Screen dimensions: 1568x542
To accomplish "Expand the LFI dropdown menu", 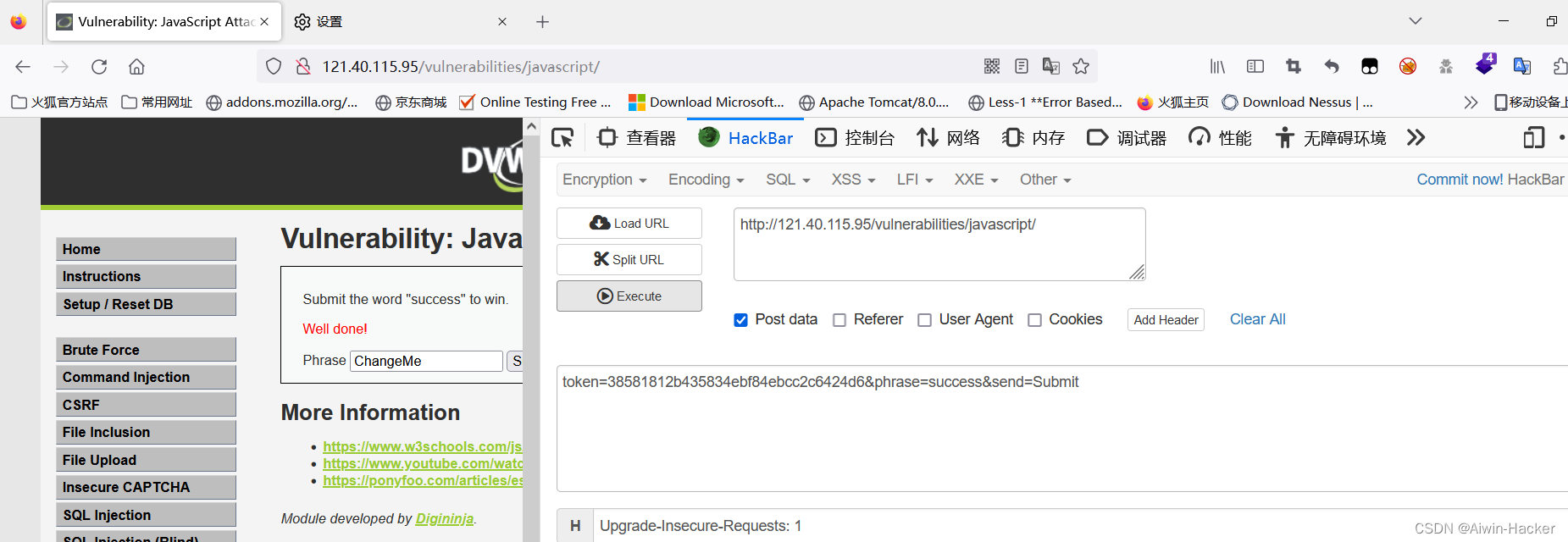I will point(915,180).
